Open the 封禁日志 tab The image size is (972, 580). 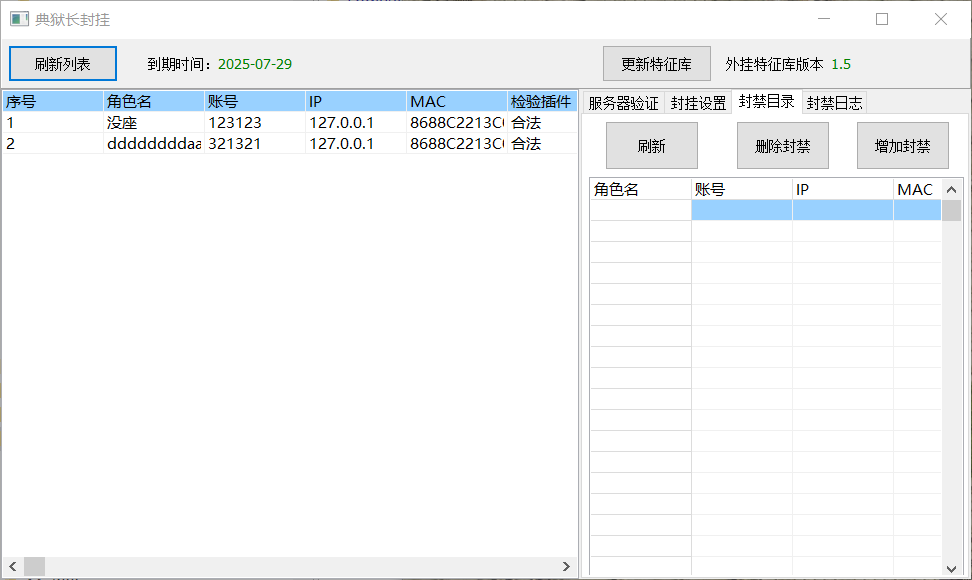click(834, 103)
